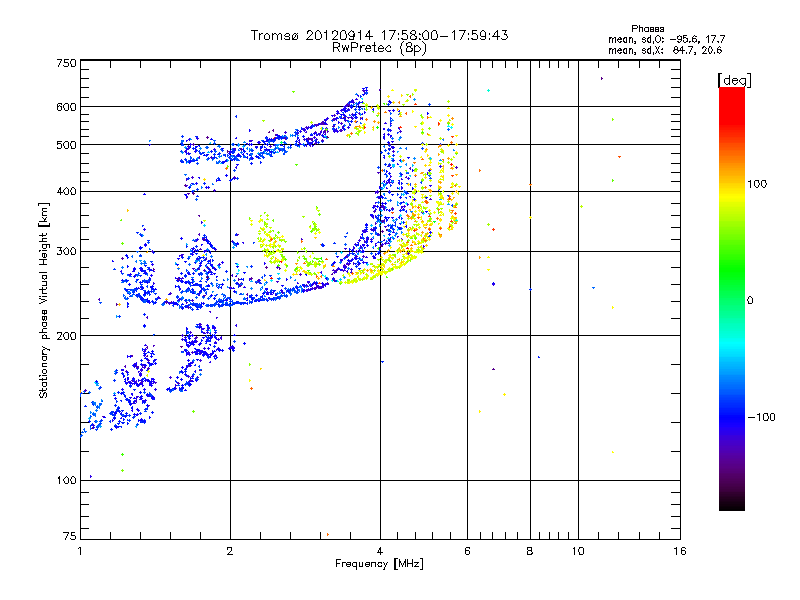This screenshot has width=800, height=600.
Task: Click the "Phases" statistics heading
Action: click(x=647, y=29)
